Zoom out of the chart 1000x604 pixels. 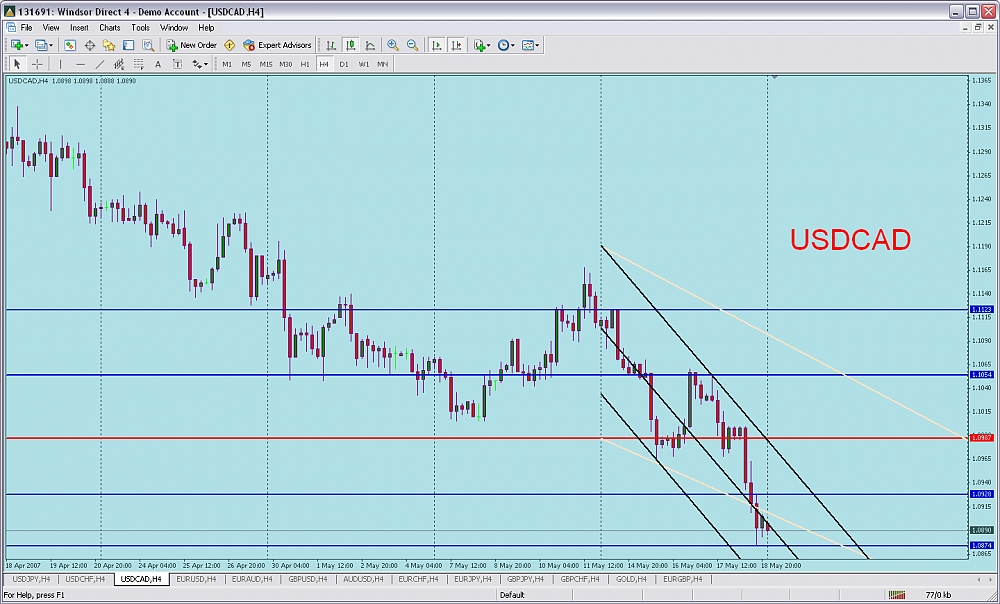coord(411,45)
